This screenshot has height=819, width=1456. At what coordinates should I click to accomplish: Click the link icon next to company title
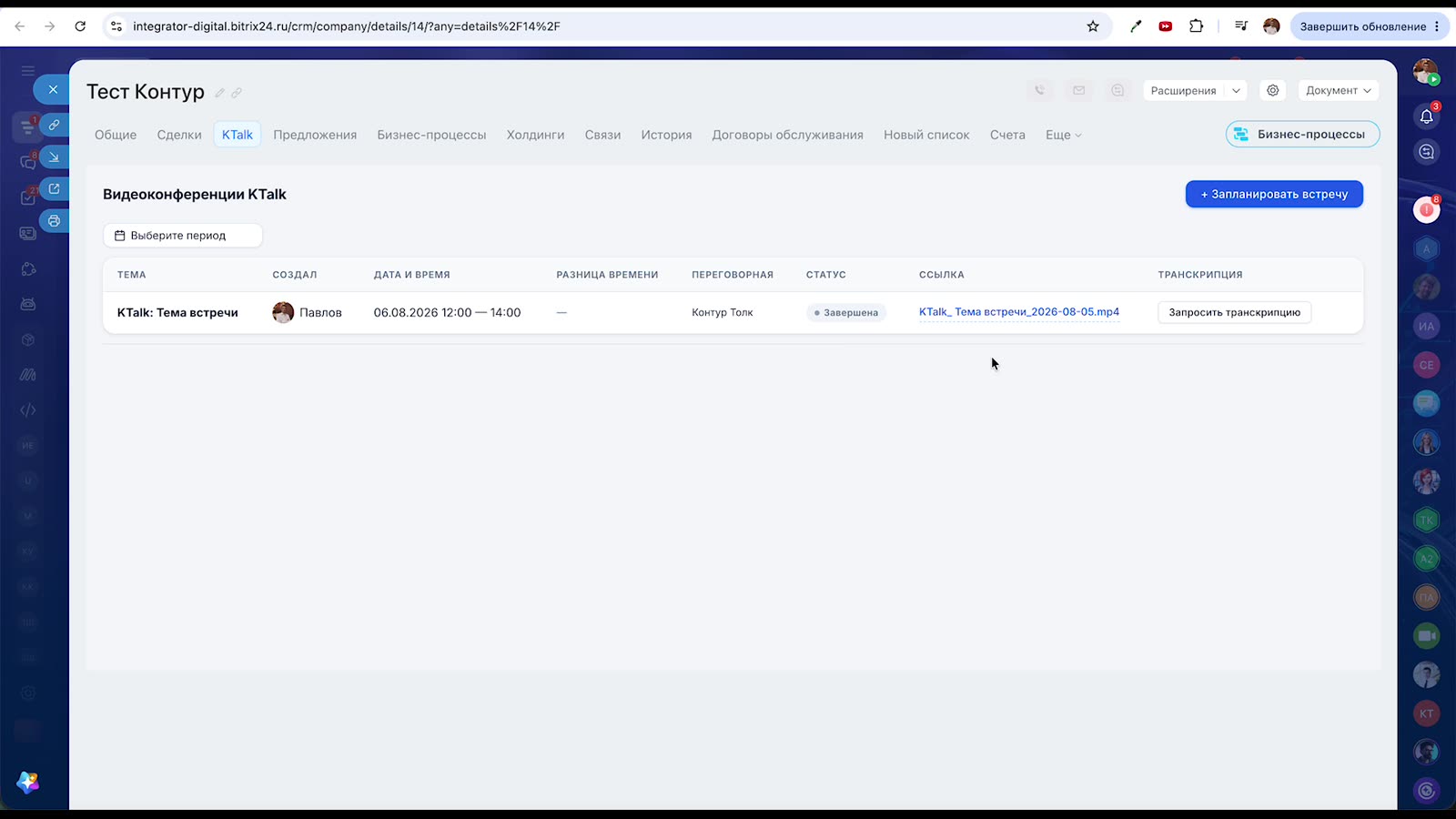237,93
